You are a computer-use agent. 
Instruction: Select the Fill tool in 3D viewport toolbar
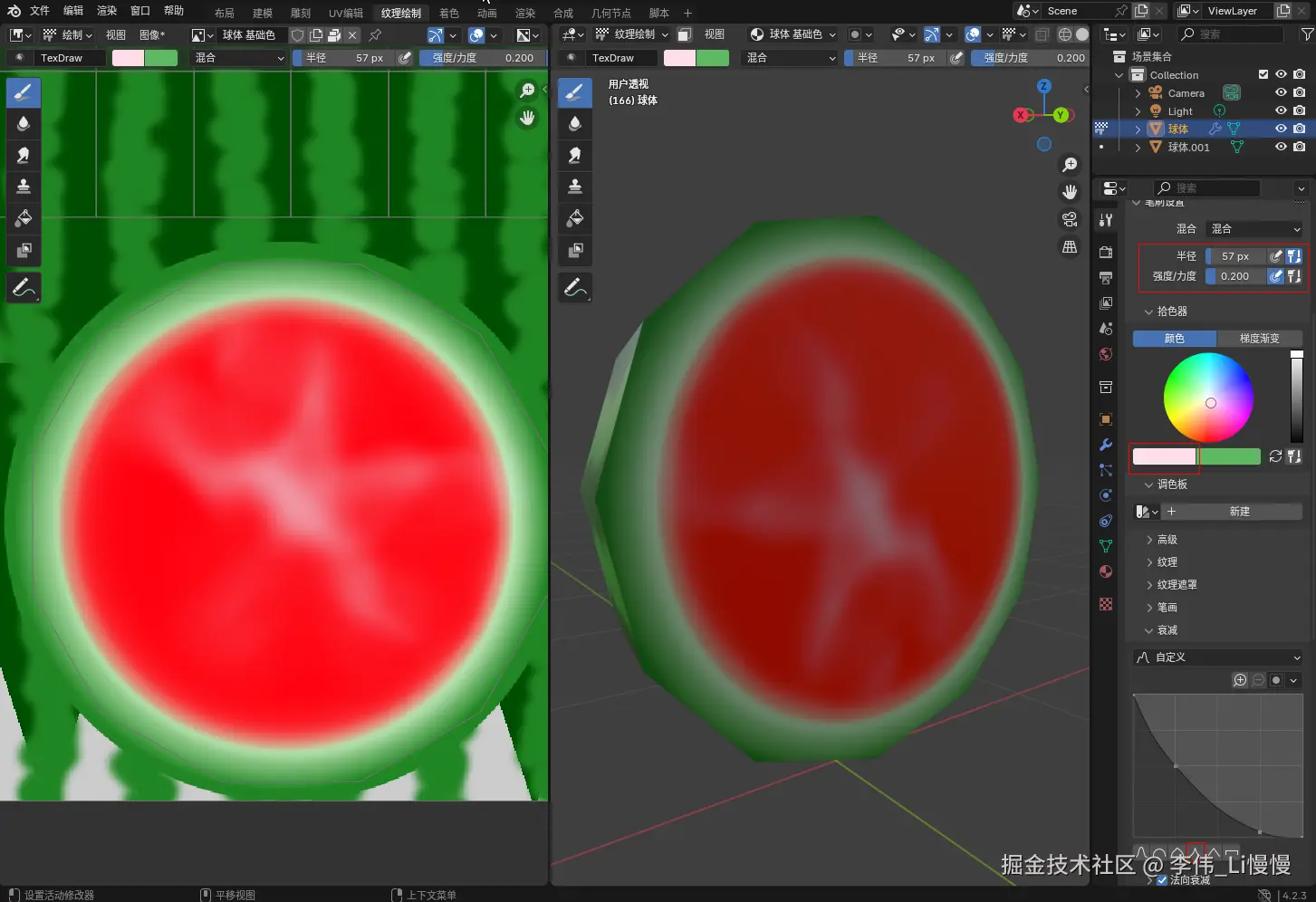[x=575, y=218]
